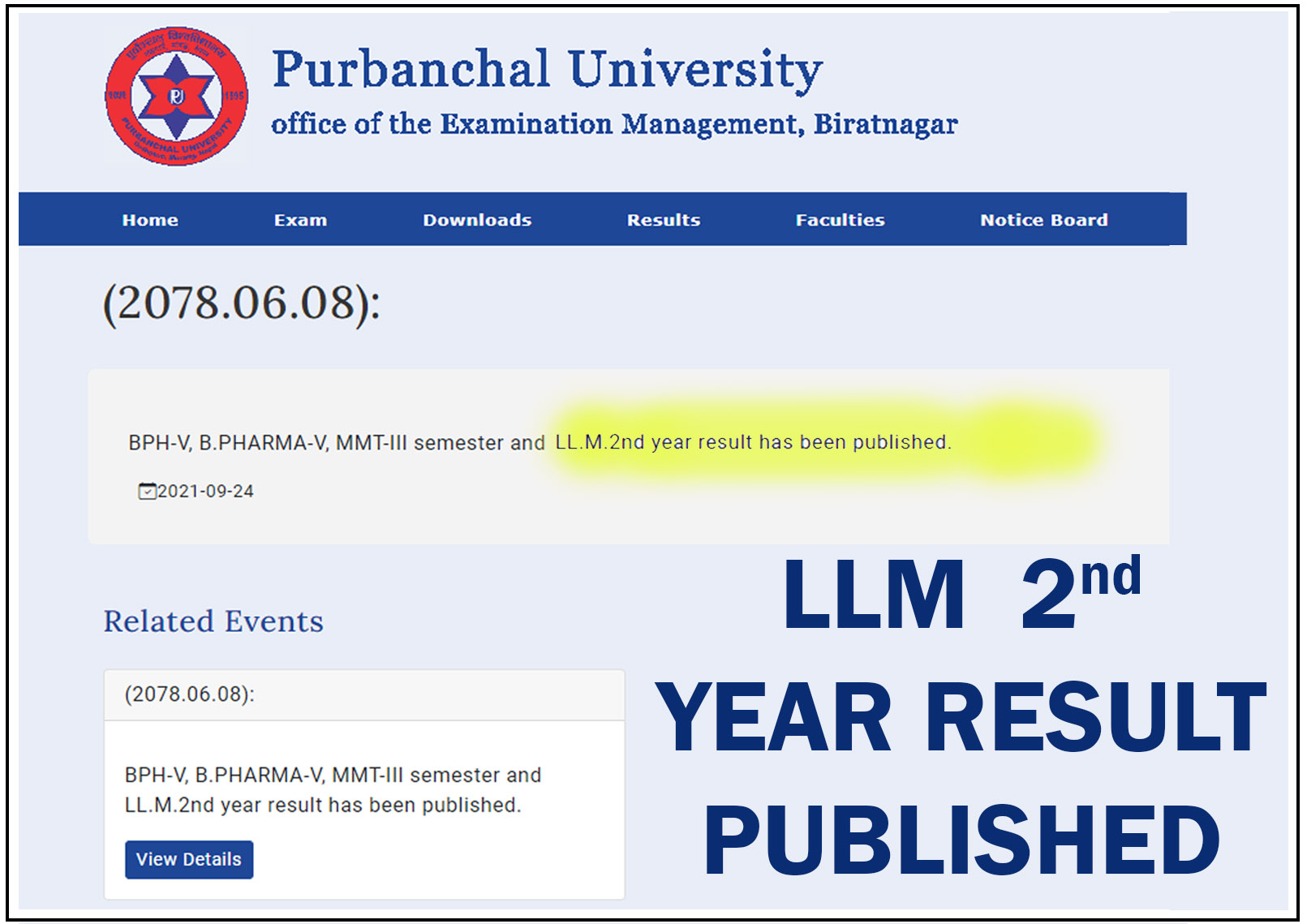The height and width of the screenshot is (924, 1307).
Task: Click the large (2078.06.08): page heading
Action: coord(241,303)
